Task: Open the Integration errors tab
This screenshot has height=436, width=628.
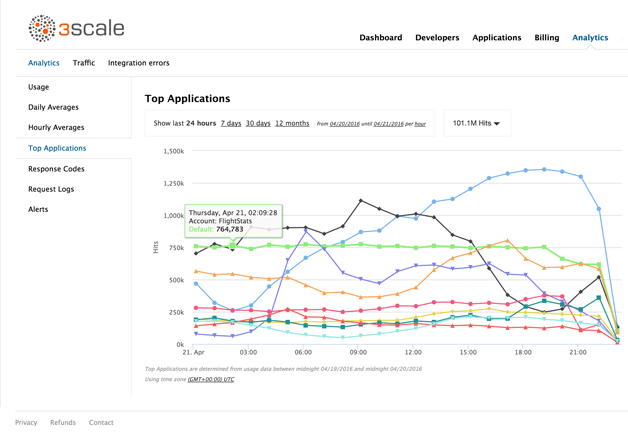Action: (x=138, y=63)
